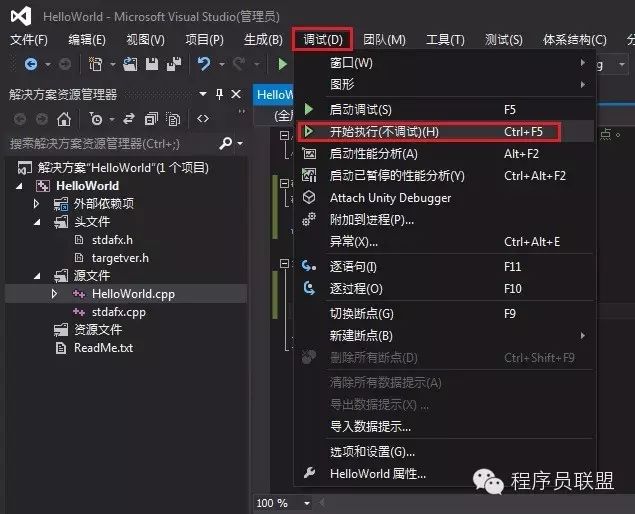
Task: Open the 生成(B) menu
Action: pyautogui.click(x=263, y=40)
